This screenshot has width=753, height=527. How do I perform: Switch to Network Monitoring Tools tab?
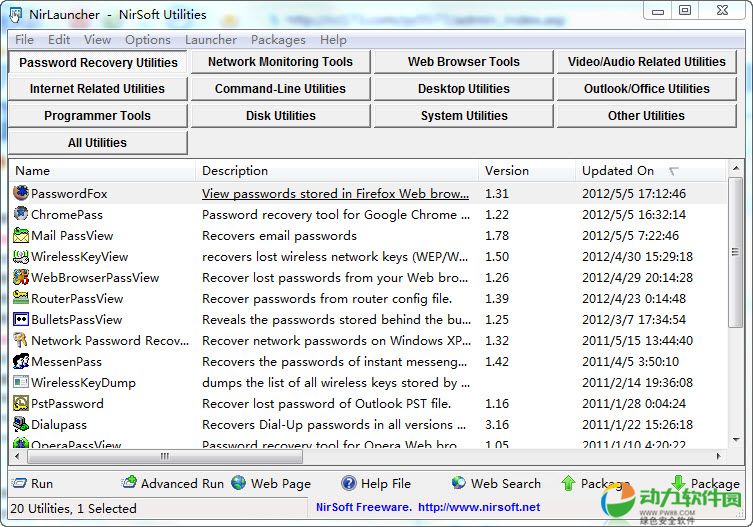tap(280, 62)
